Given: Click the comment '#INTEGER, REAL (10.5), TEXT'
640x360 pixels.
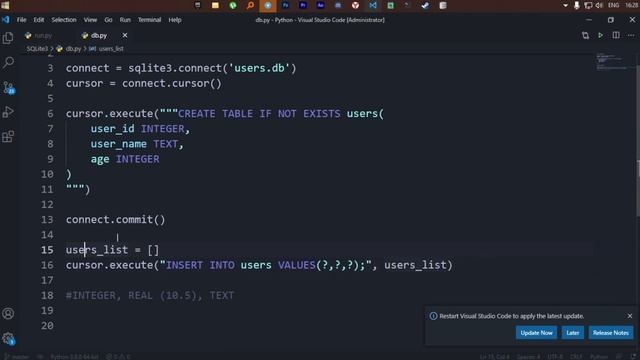Looking at the screenshot, I should tap(150, 296).
